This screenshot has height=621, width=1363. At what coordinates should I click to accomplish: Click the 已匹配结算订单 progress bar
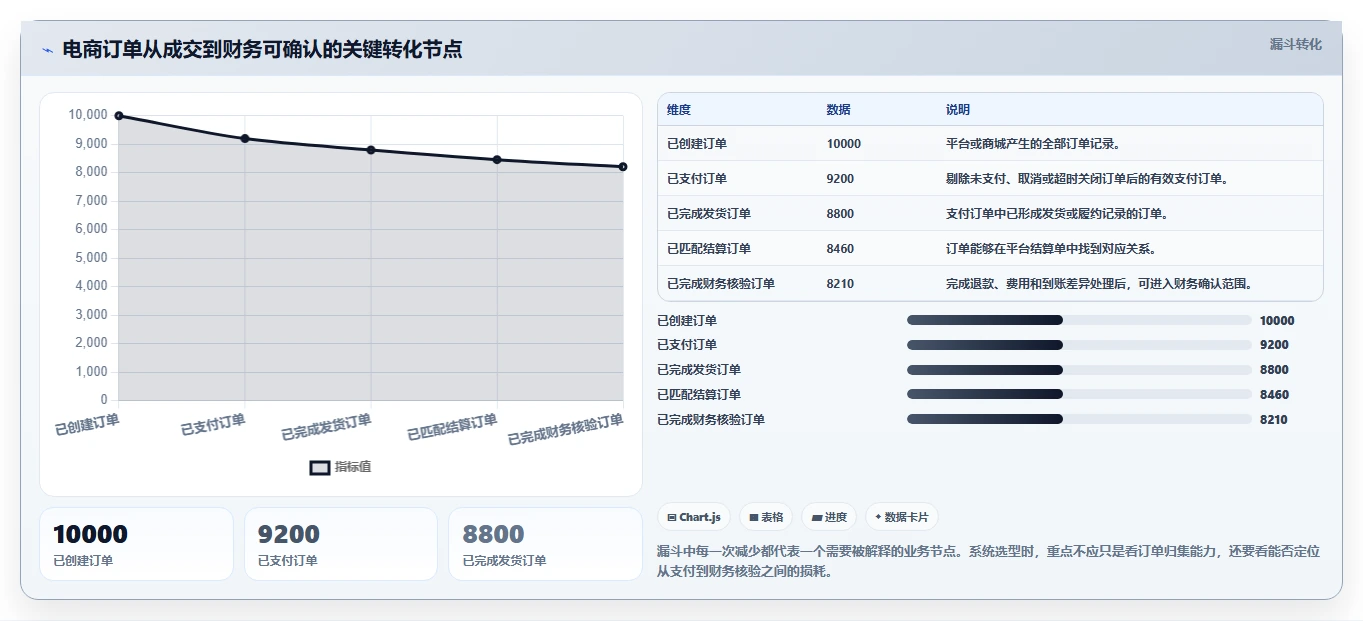pyautogui.click(x=1079, y=395)
